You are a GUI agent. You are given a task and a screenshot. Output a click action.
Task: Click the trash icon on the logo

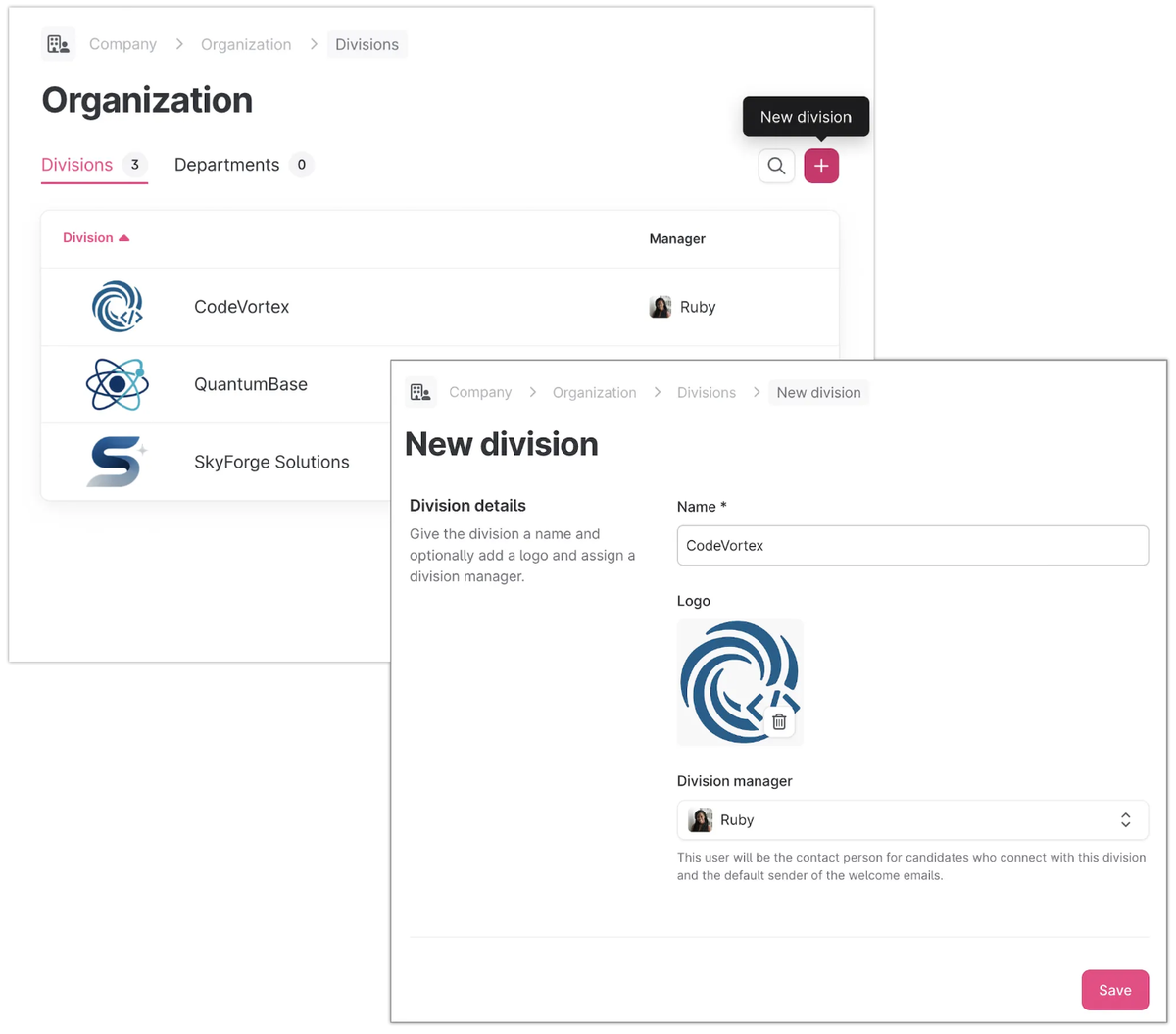pos(779,722)
